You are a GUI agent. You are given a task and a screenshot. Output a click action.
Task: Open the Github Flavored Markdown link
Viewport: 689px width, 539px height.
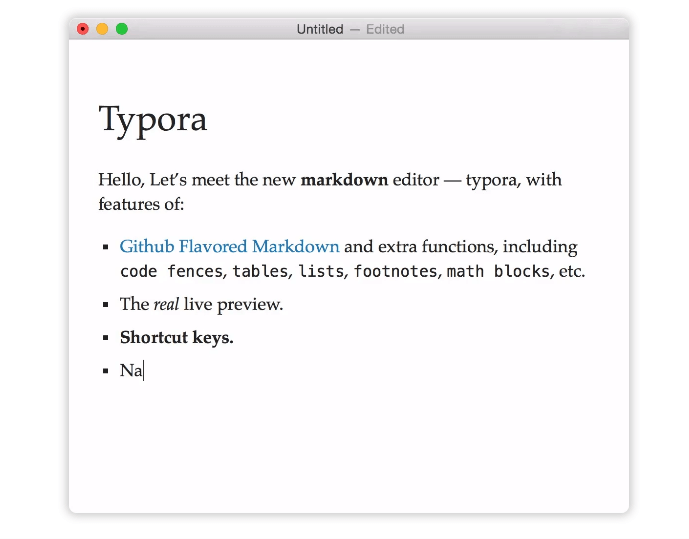(229, 246)
